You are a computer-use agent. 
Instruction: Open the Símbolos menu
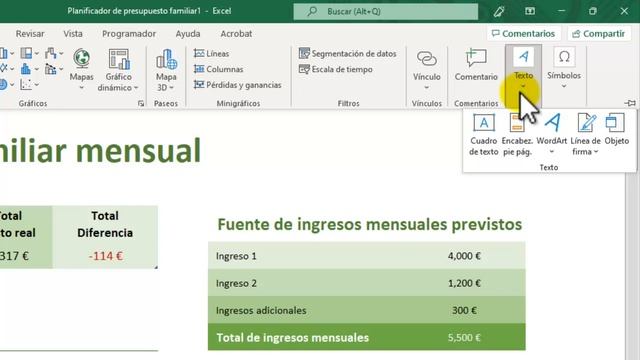tap(564, 69)
